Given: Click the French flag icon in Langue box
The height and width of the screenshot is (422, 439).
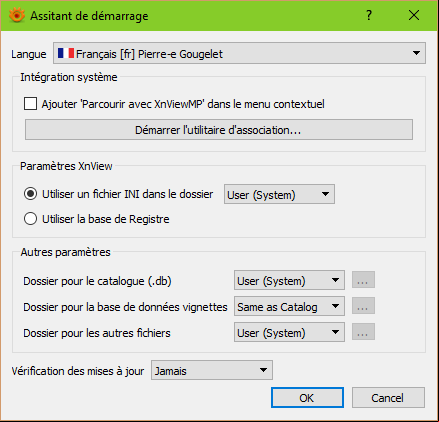Looking at the screenshot, I should 66,53.
